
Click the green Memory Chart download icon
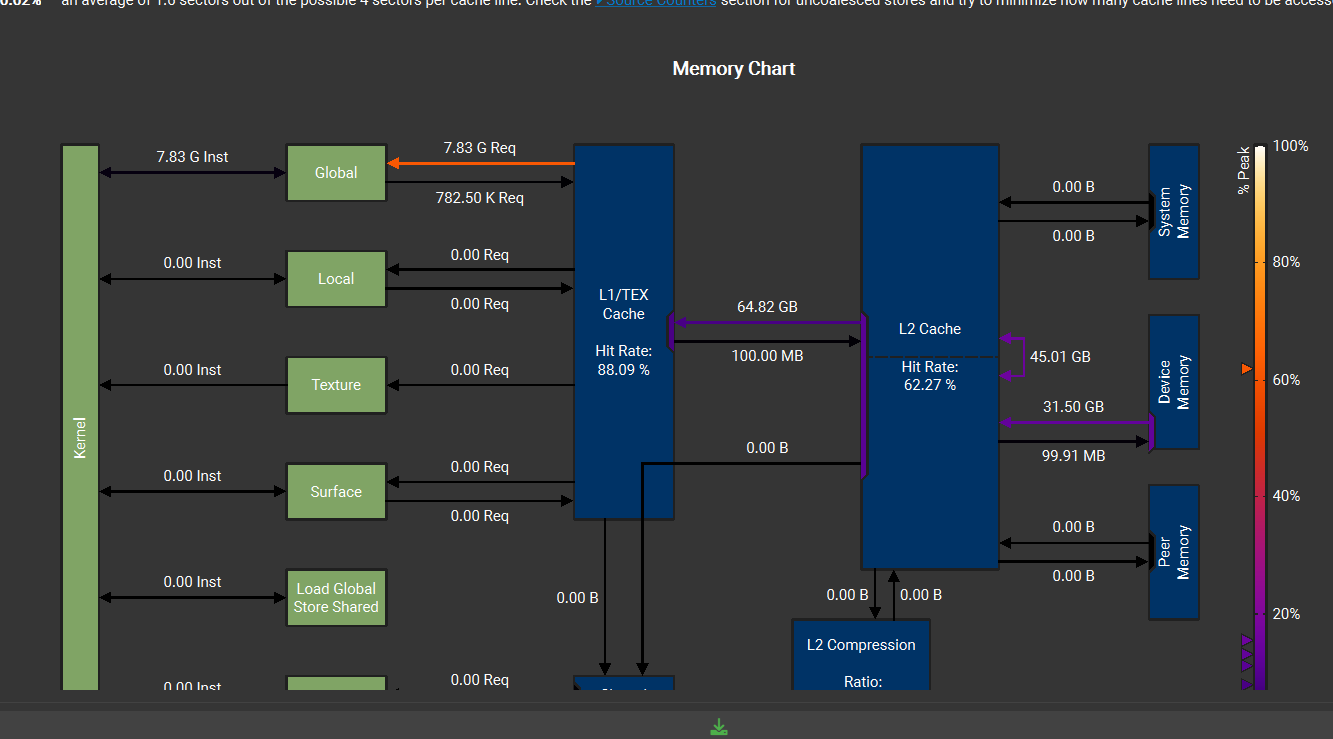click(719, 726)
